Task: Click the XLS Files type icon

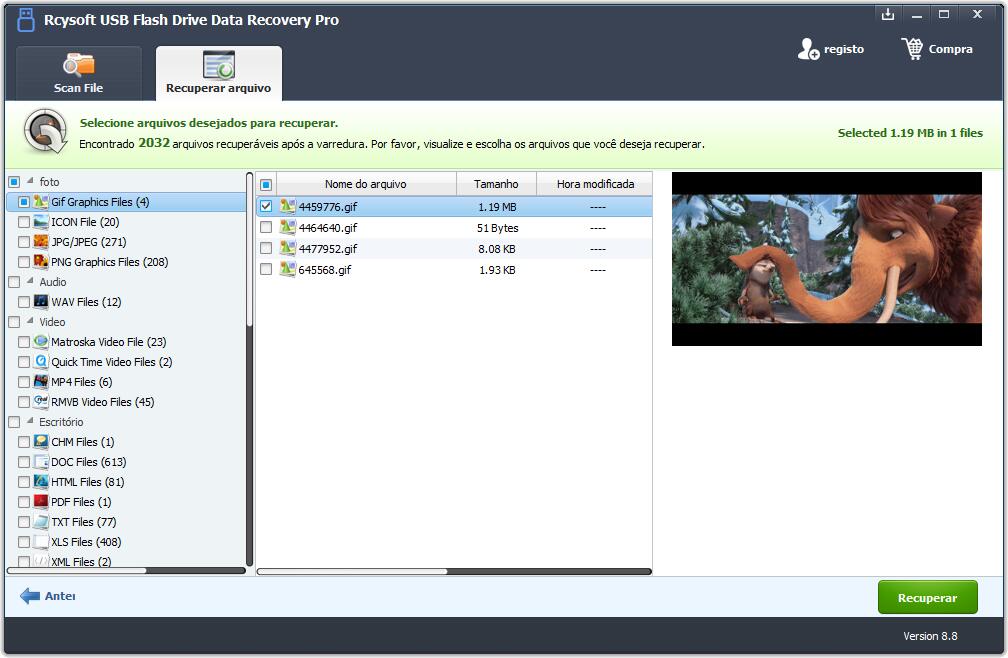Action: click(40, 542)
